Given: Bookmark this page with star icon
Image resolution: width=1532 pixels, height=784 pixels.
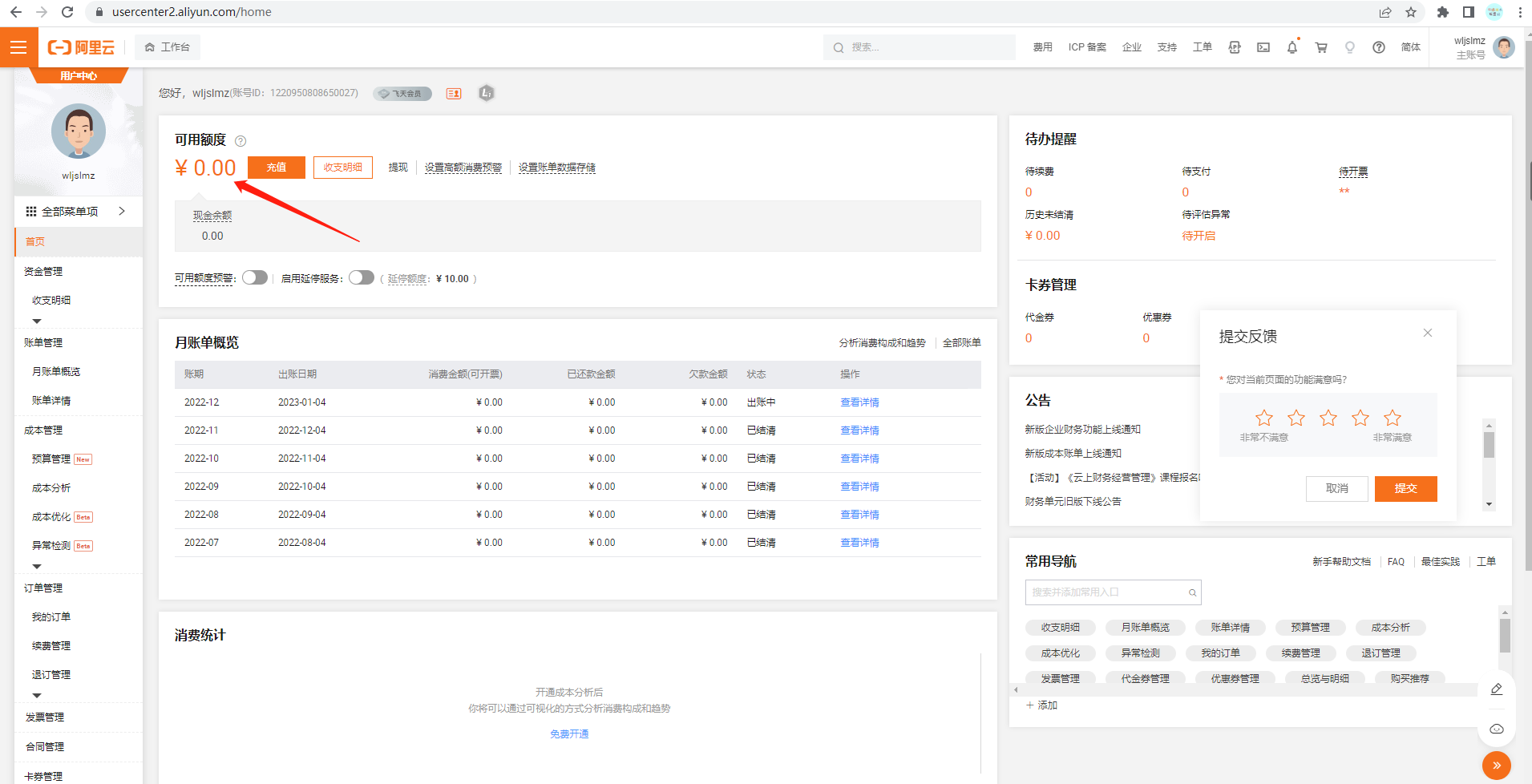Looking at the screenshot, I should tap(1411, 12).
